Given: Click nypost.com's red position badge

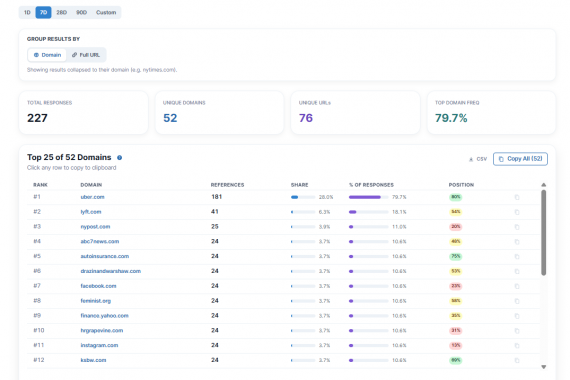Looking at the screenshot, I should [x=455, y=227].
